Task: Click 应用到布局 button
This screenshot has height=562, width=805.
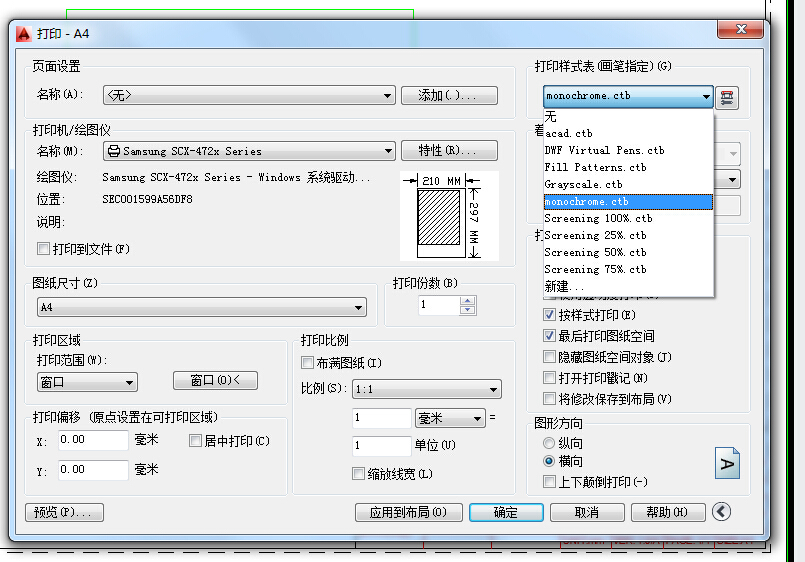Action: point(409,512)
